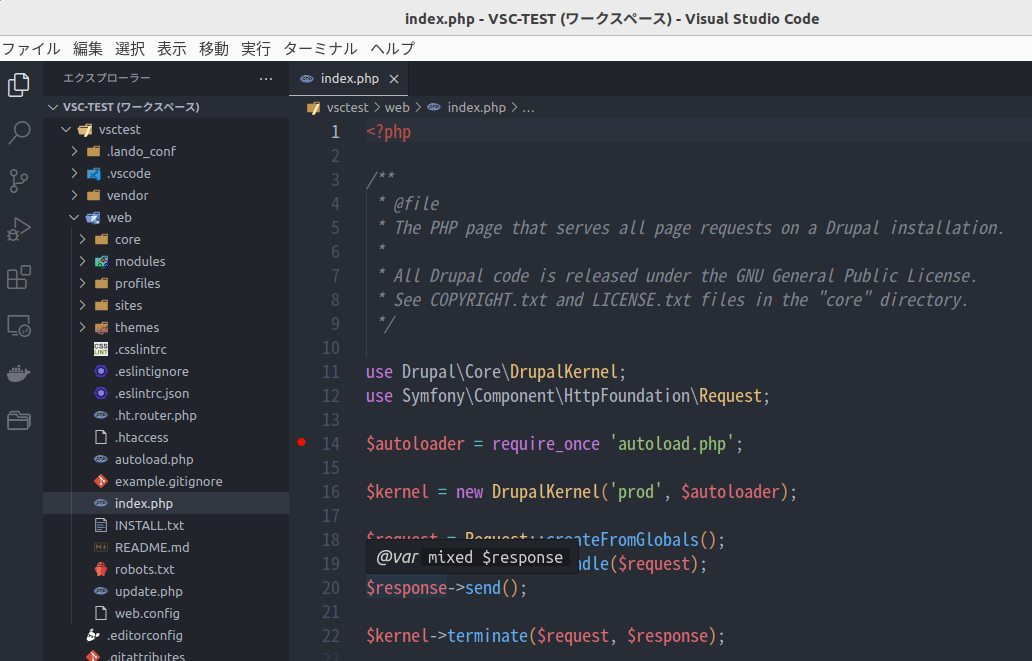This screenshot has height=661, width=1032.
Task: Select the index.php editor tab
Action: 349,78
